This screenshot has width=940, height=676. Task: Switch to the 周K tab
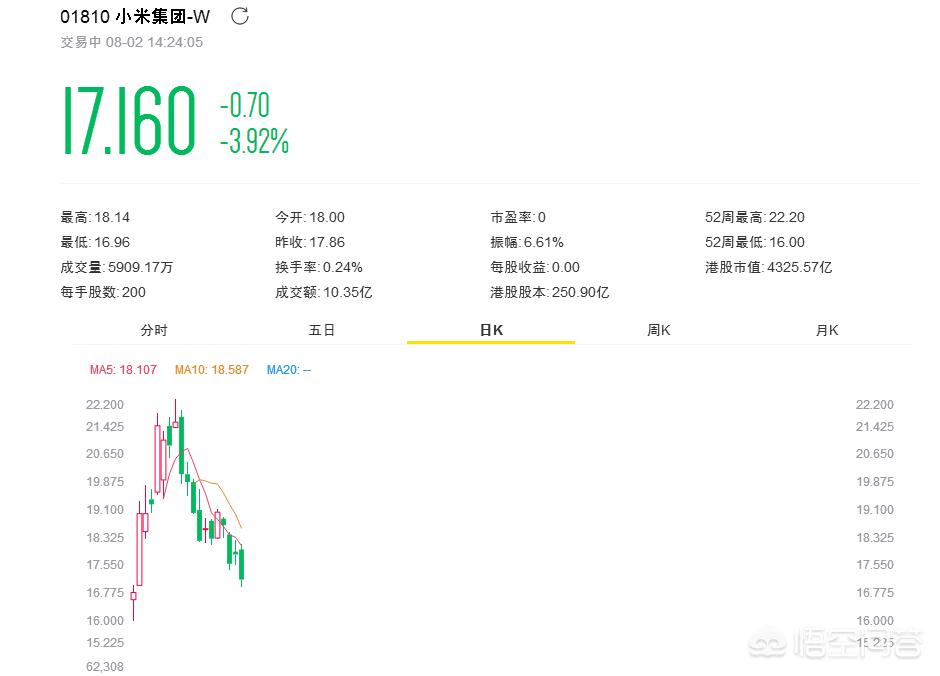tap(658, 330)
